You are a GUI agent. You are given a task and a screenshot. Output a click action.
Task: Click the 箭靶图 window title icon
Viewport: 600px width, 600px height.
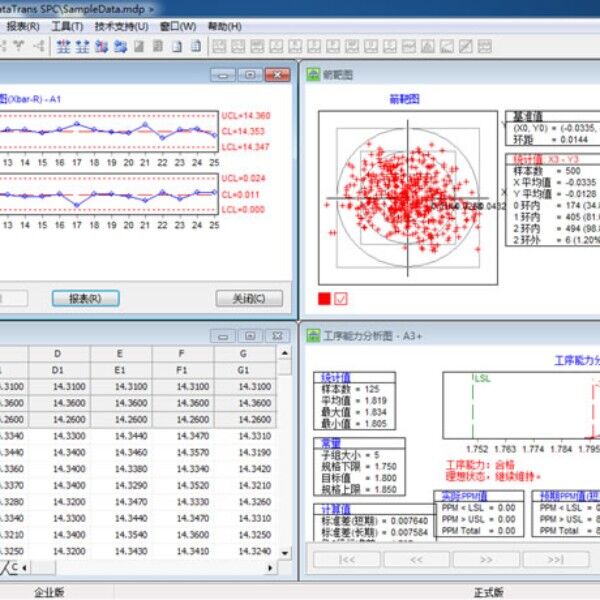[x=311, y=74]
